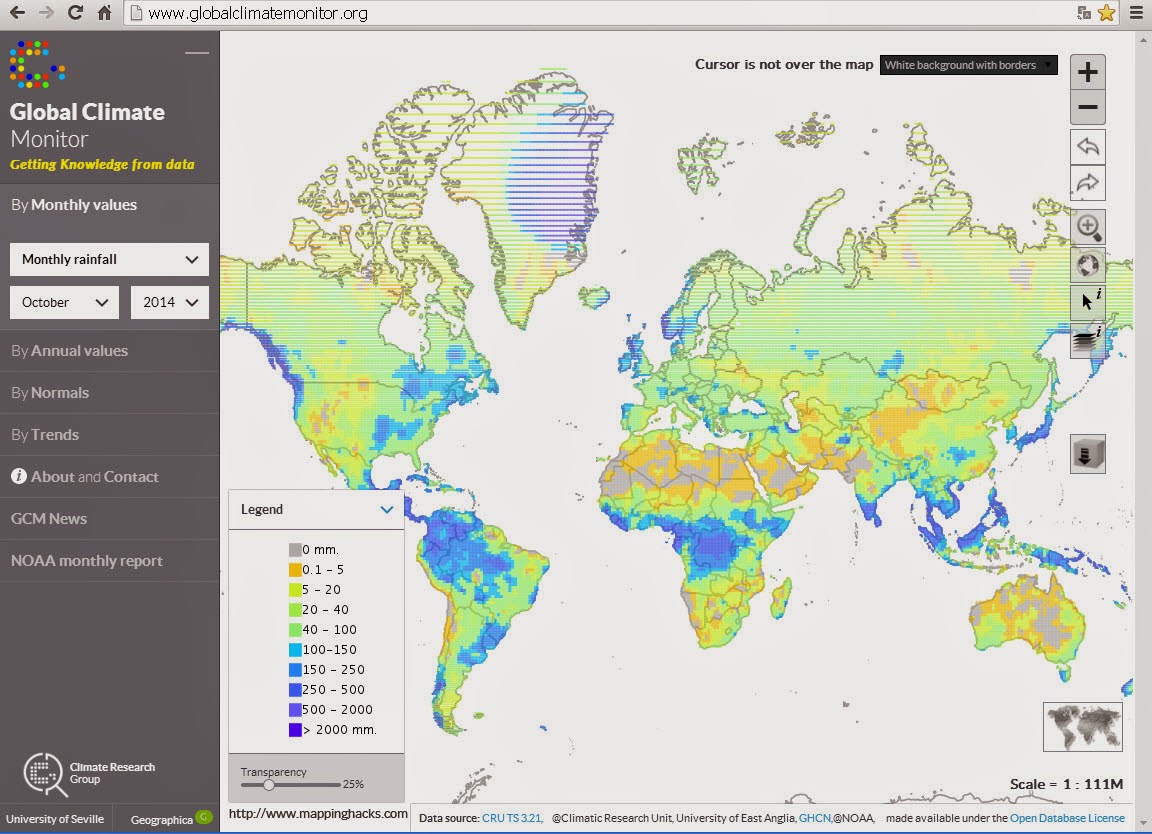
Task: Open the Open Database License link
Action: click(x=1067, y=817)
